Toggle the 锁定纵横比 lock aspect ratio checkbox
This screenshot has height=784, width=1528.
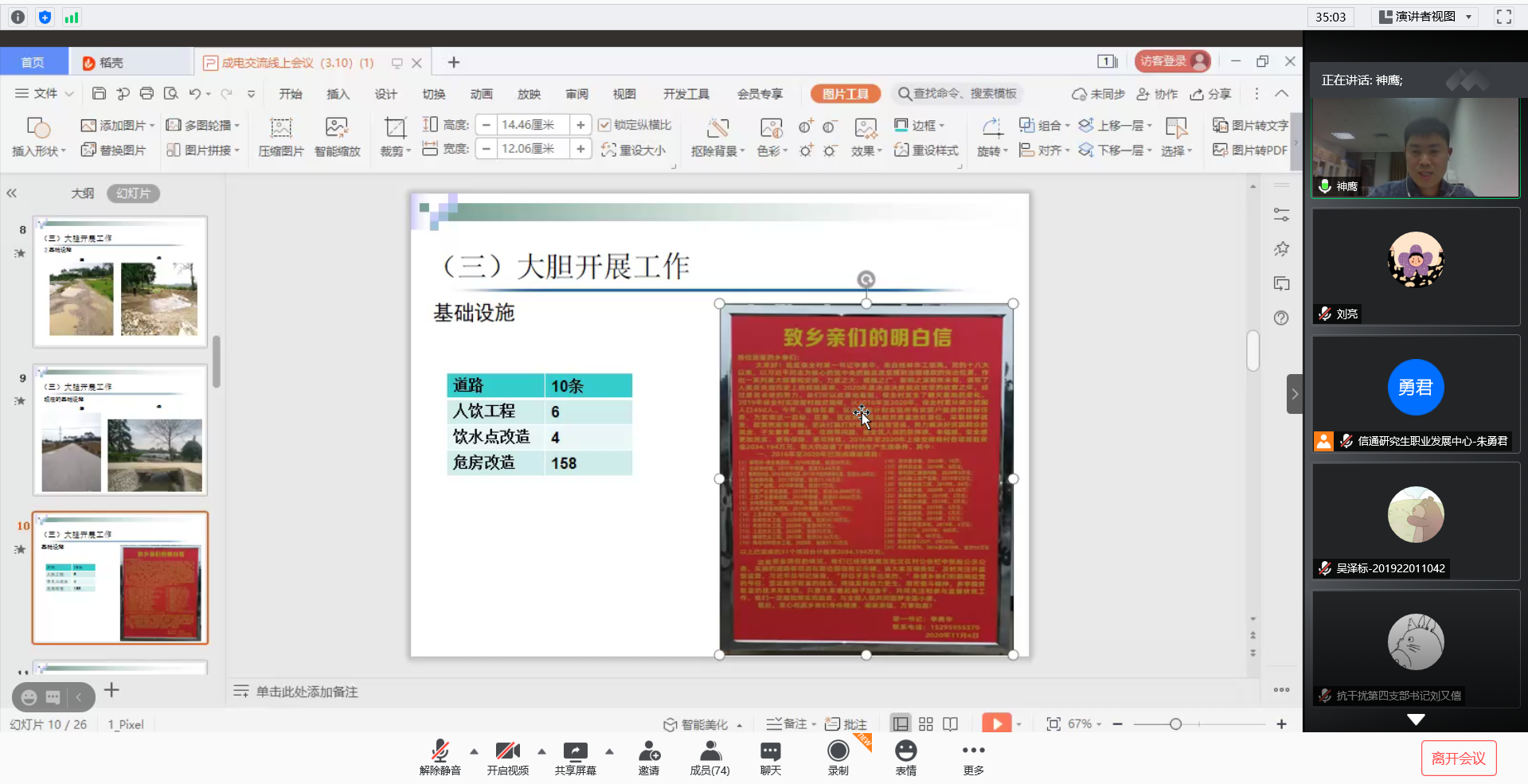(604, 125)
